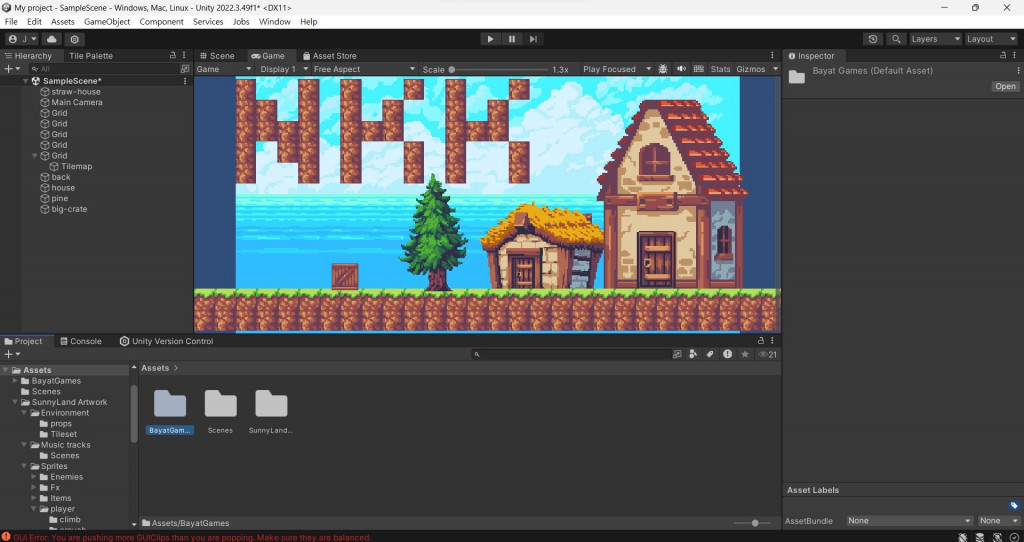Open the AssetBundle variant dropdown

click(x=999, y=520)
